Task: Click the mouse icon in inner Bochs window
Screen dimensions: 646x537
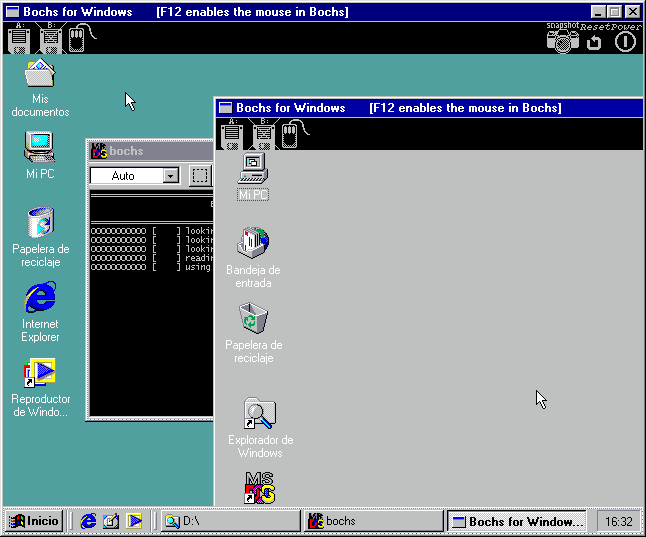Action: tap(290, 134)
